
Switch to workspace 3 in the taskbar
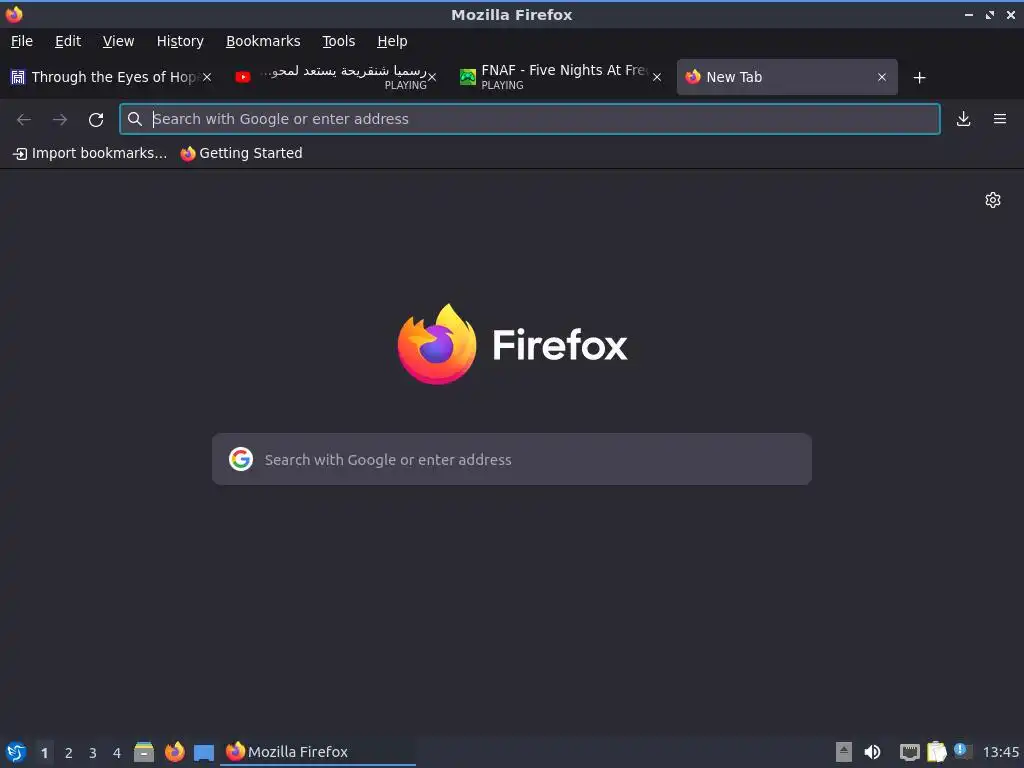93,753
